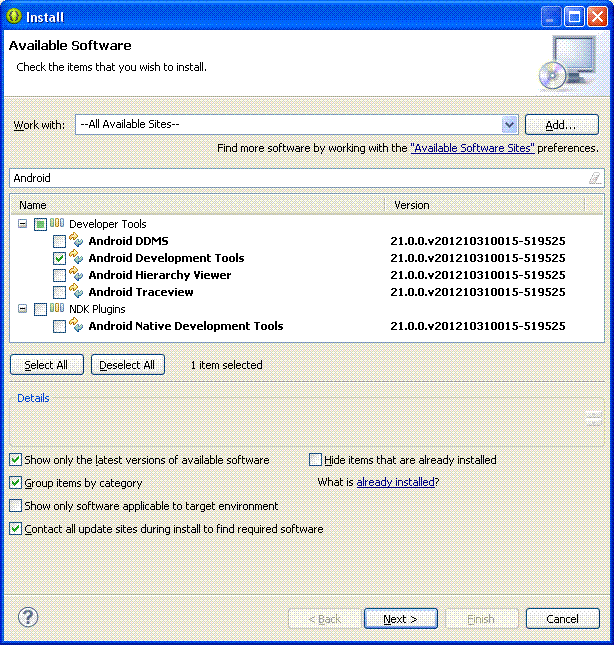This screenshot has height=645, width=614.
Task: Check Android Native Development Tools checkbox
Action: tap(59, 326)
